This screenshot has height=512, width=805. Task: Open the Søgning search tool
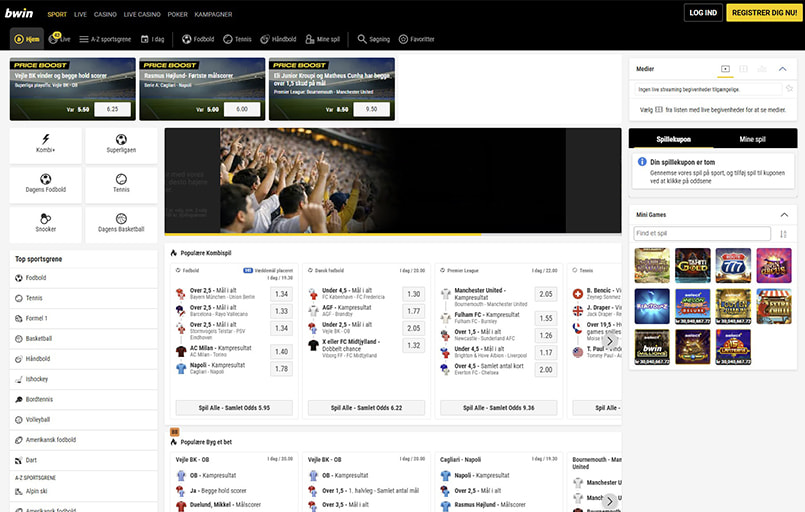tap(374, 39)
